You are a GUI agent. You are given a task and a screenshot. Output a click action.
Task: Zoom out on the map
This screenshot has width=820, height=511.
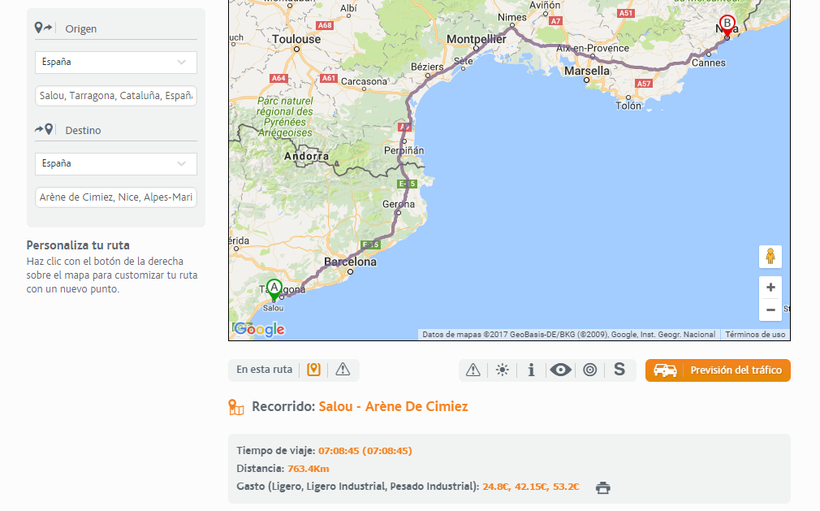click(x=770, y=310)
